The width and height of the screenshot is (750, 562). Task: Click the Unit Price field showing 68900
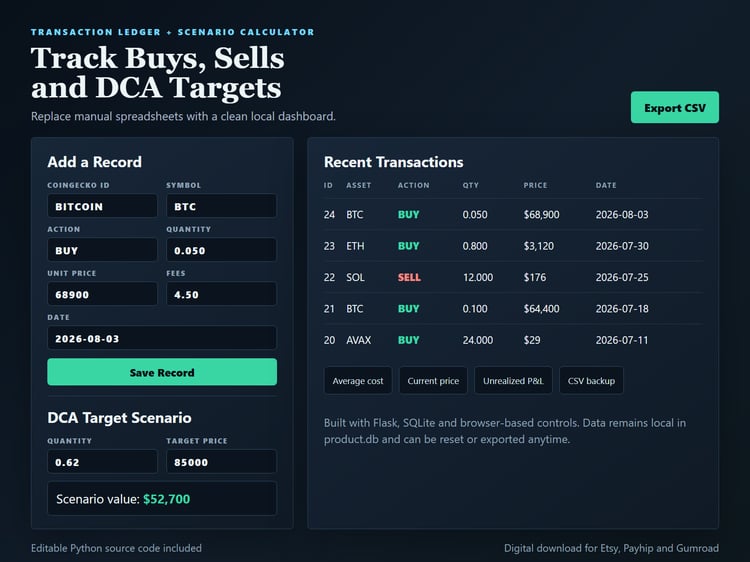[x=102, y=294]
